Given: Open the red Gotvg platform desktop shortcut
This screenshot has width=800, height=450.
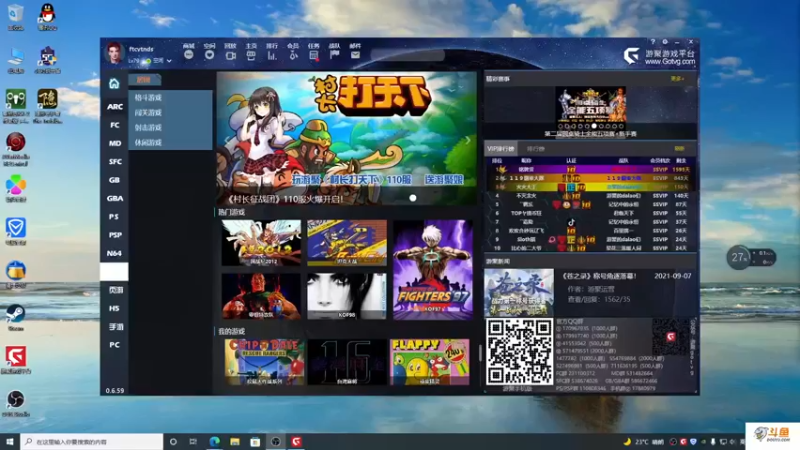Looking at the screenshot, I should (x=16, y=360).
